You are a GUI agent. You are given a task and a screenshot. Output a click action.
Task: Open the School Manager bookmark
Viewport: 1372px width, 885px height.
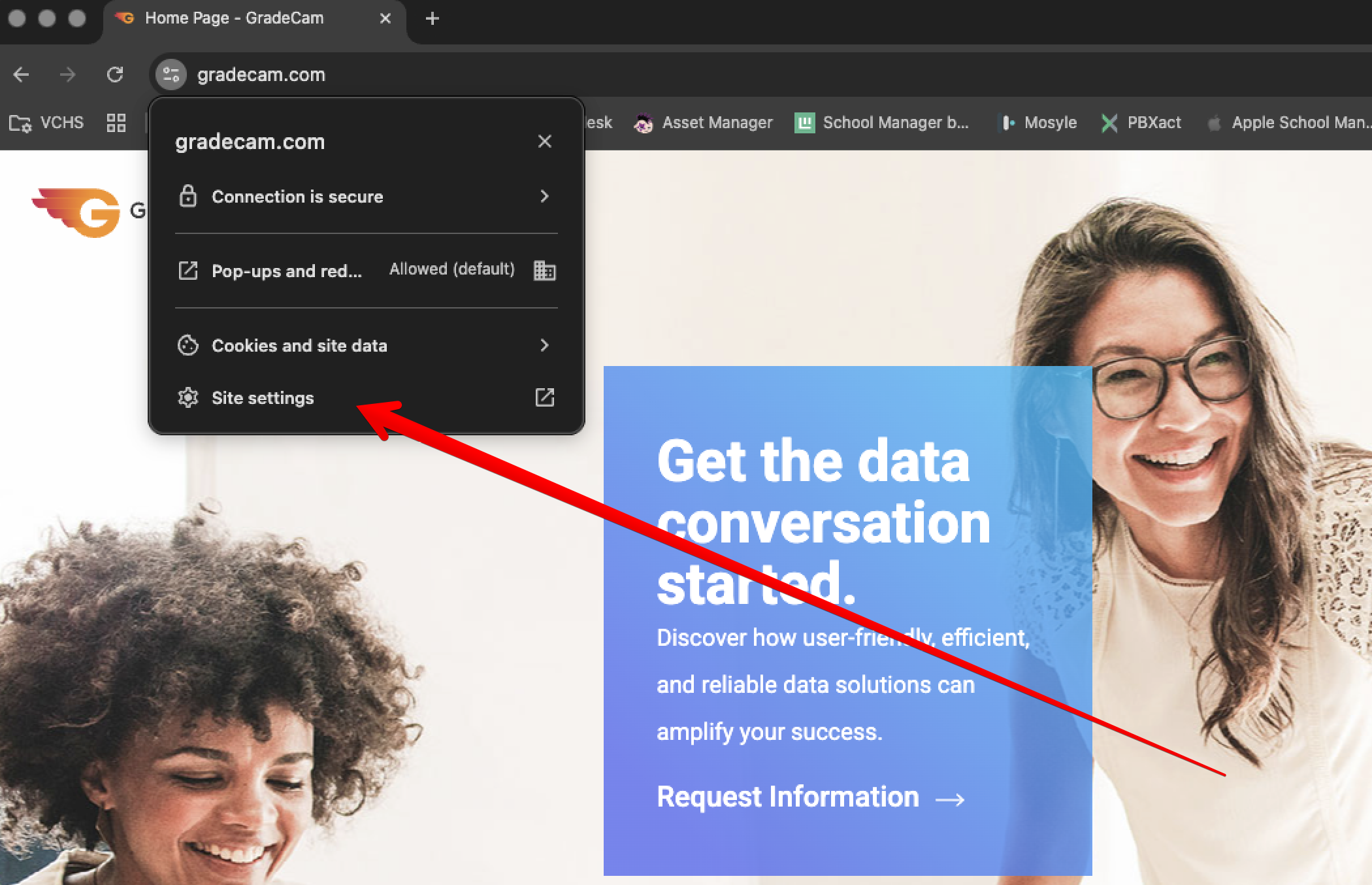(x=882, y=123)
